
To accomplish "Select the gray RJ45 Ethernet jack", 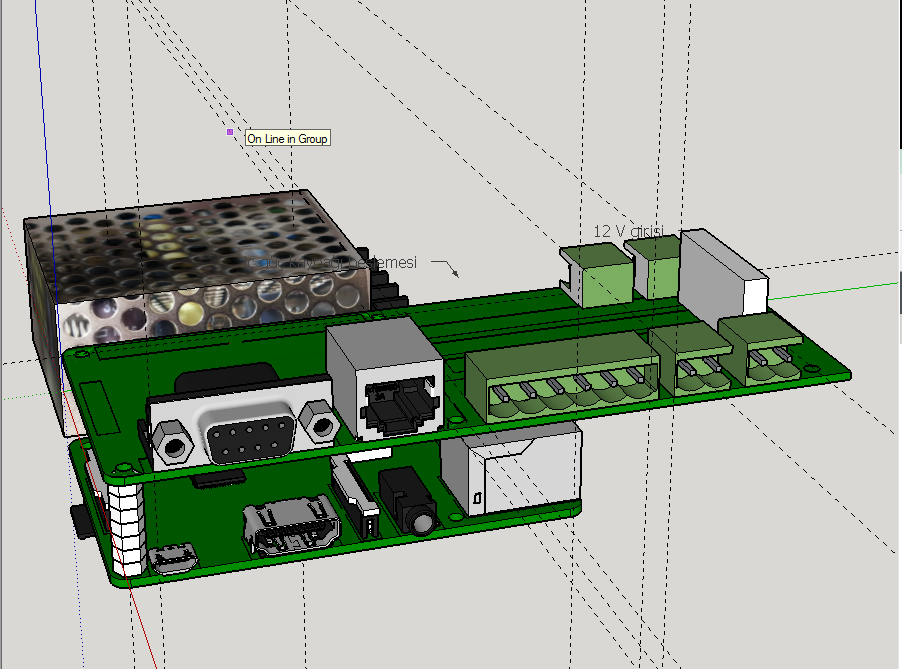I will (385, 380).
